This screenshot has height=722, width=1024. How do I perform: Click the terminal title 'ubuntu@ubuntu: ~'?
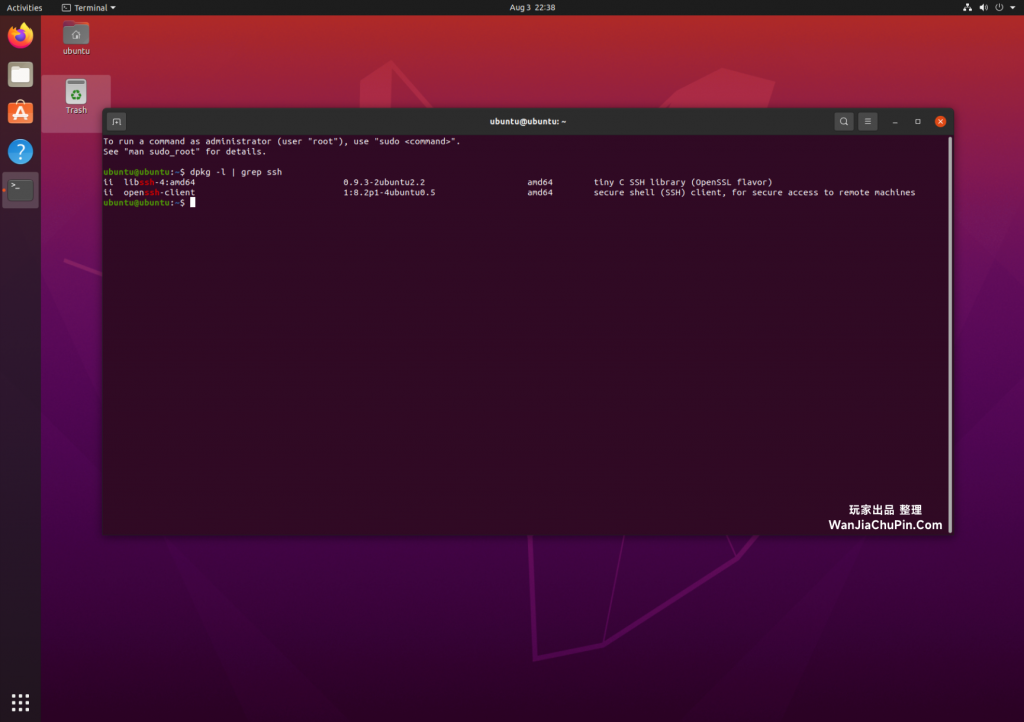tap(528, 121)
